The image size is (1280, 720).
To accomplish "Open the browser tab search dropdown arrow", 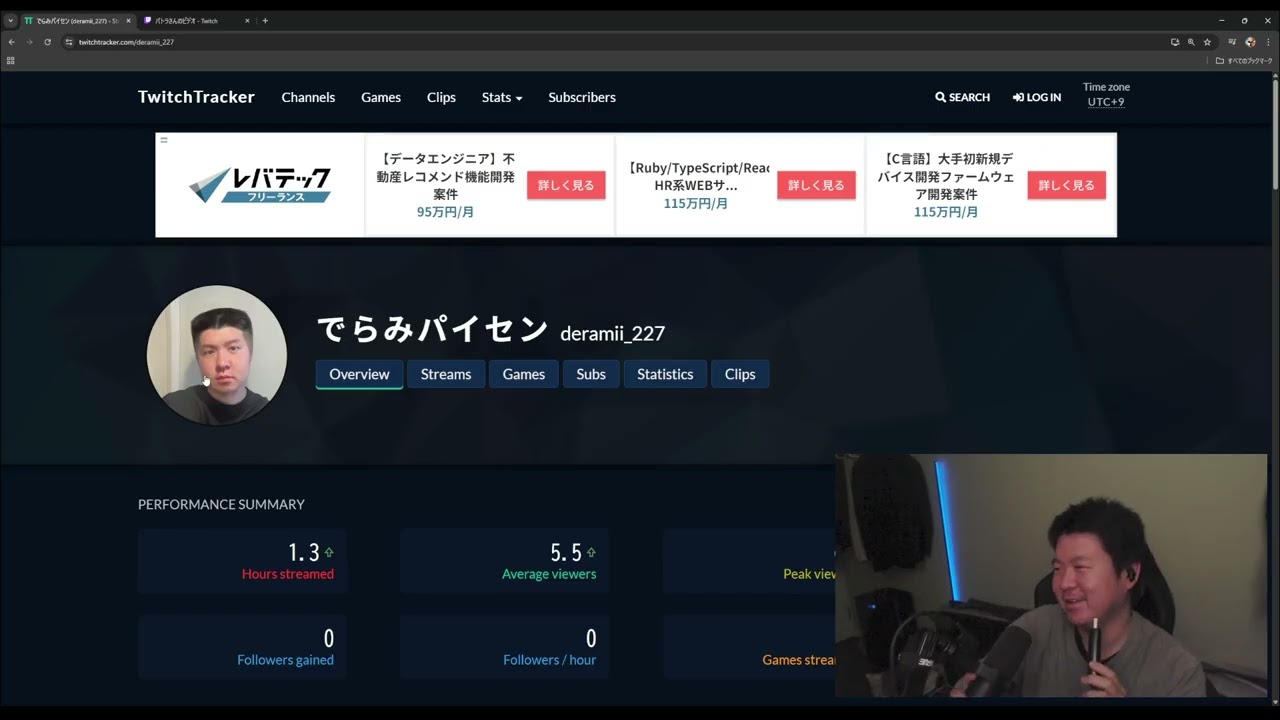I will [10, 20].
